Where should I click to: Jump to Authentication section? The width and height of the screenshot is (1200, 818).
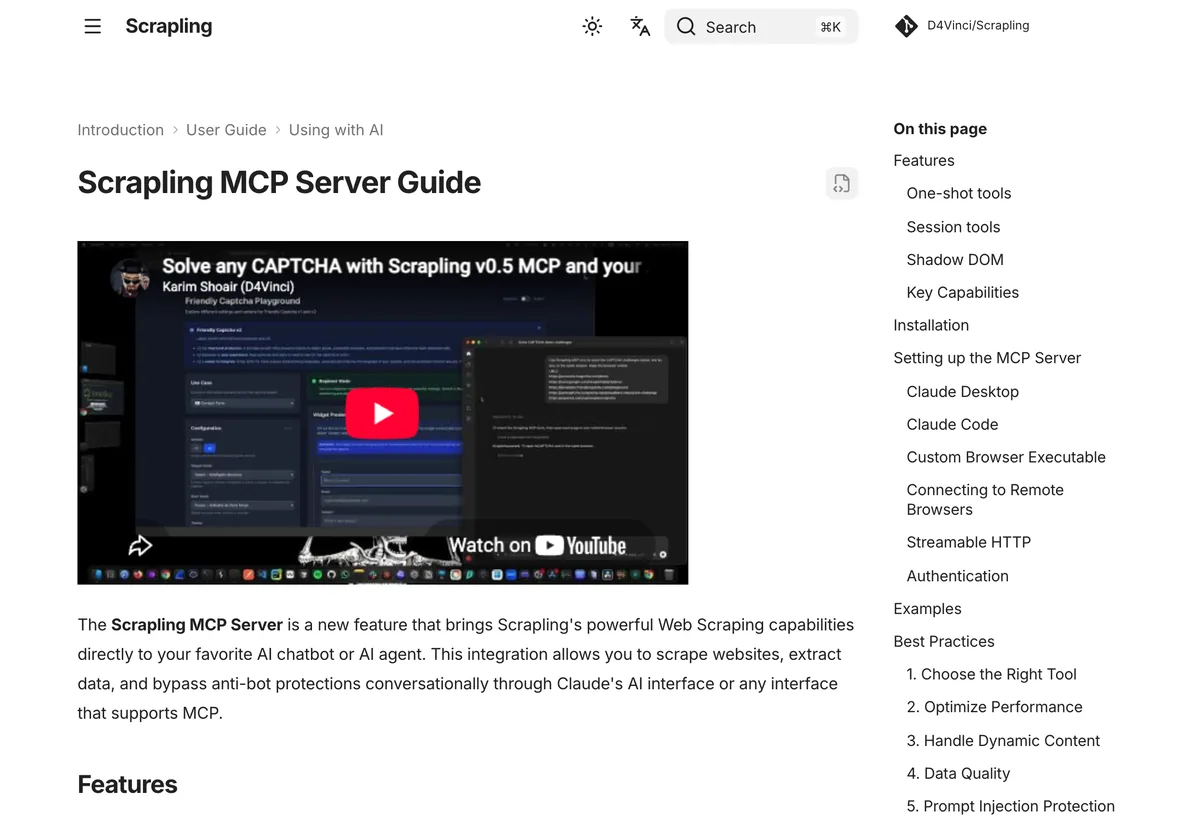tap(958, 576)
